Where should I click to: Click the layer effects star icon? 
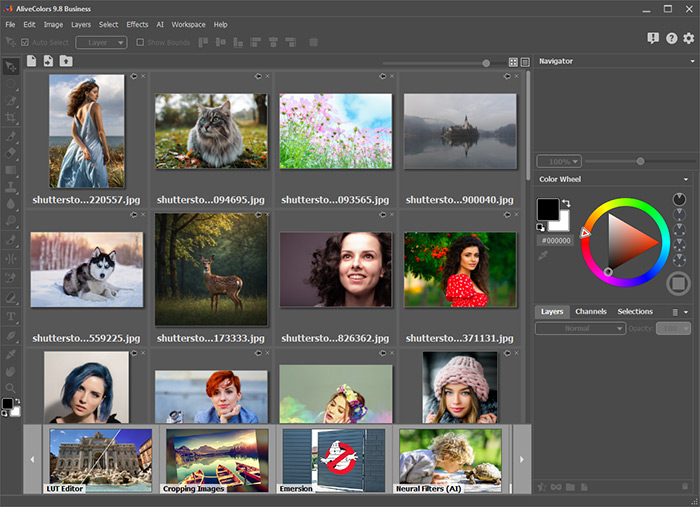pyautogui.click(x=542, y=487)
